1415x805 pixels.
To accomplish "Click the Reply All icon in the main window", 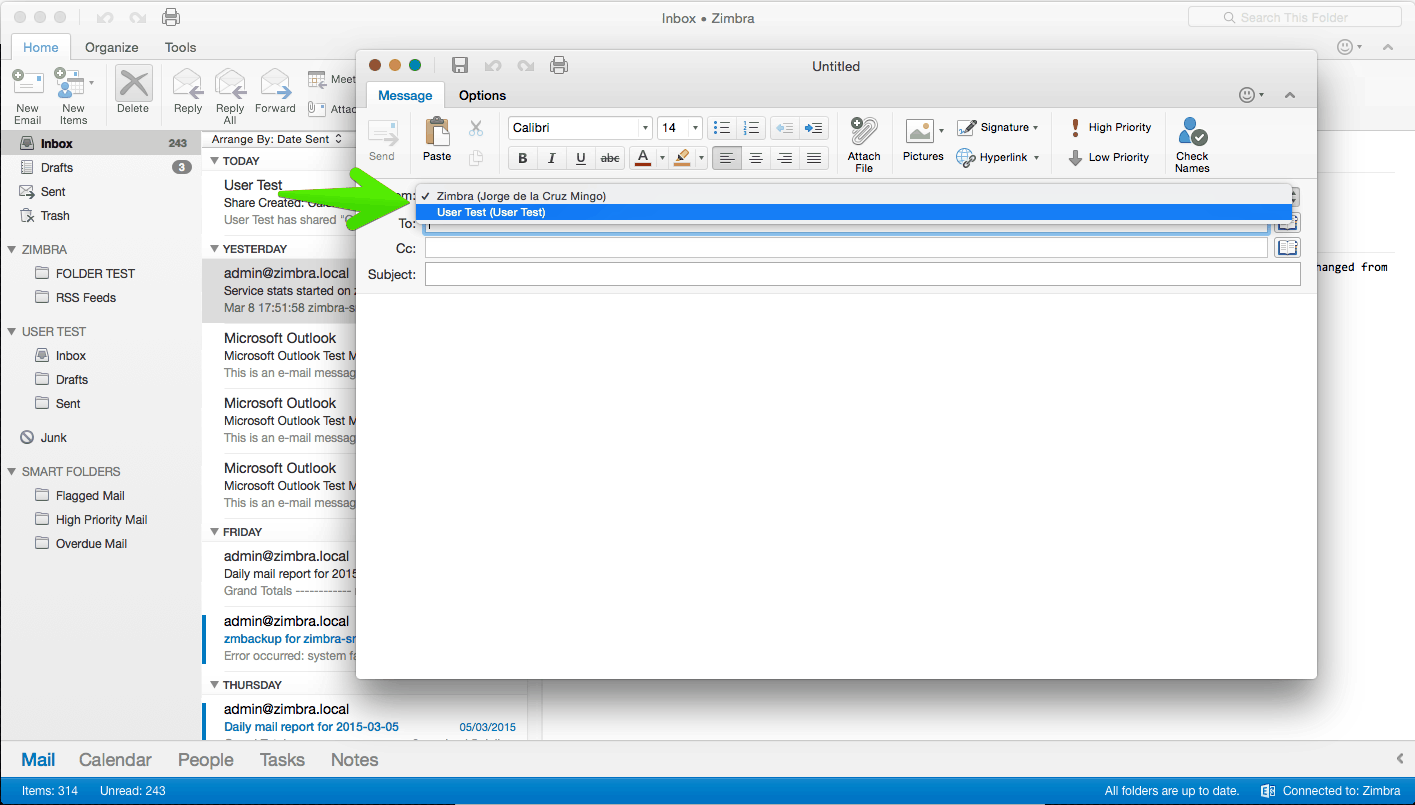I will [x=230, y=83].
